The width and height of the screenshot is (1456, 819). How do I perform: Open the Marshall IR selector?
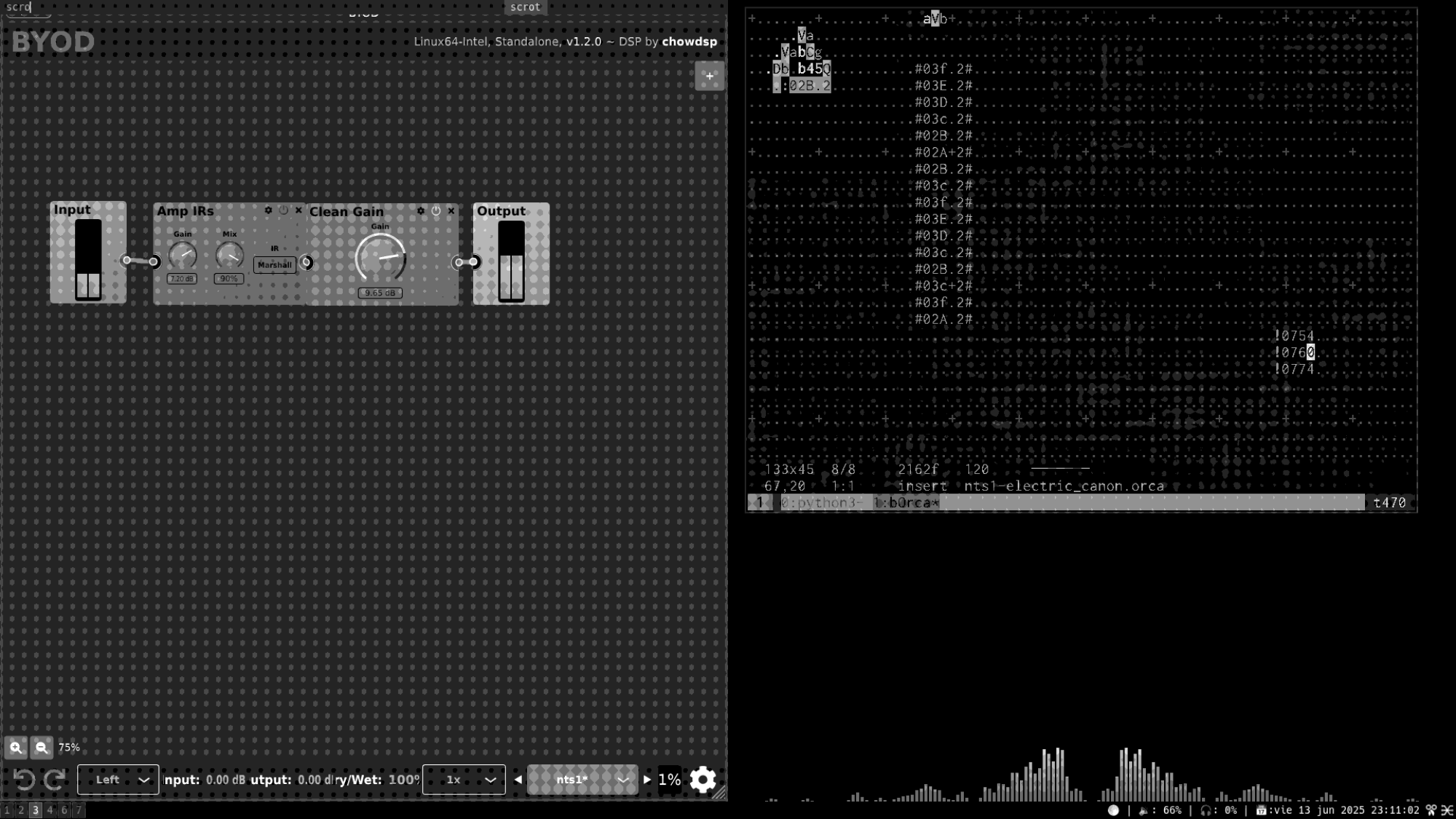(274, 265)
